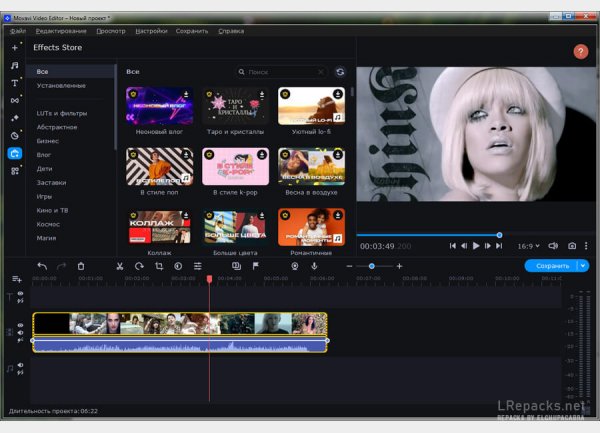Screen dimensions: 600x433
Task: Open the overlay picture-in-picture tool icon
Action: point(236,266)
